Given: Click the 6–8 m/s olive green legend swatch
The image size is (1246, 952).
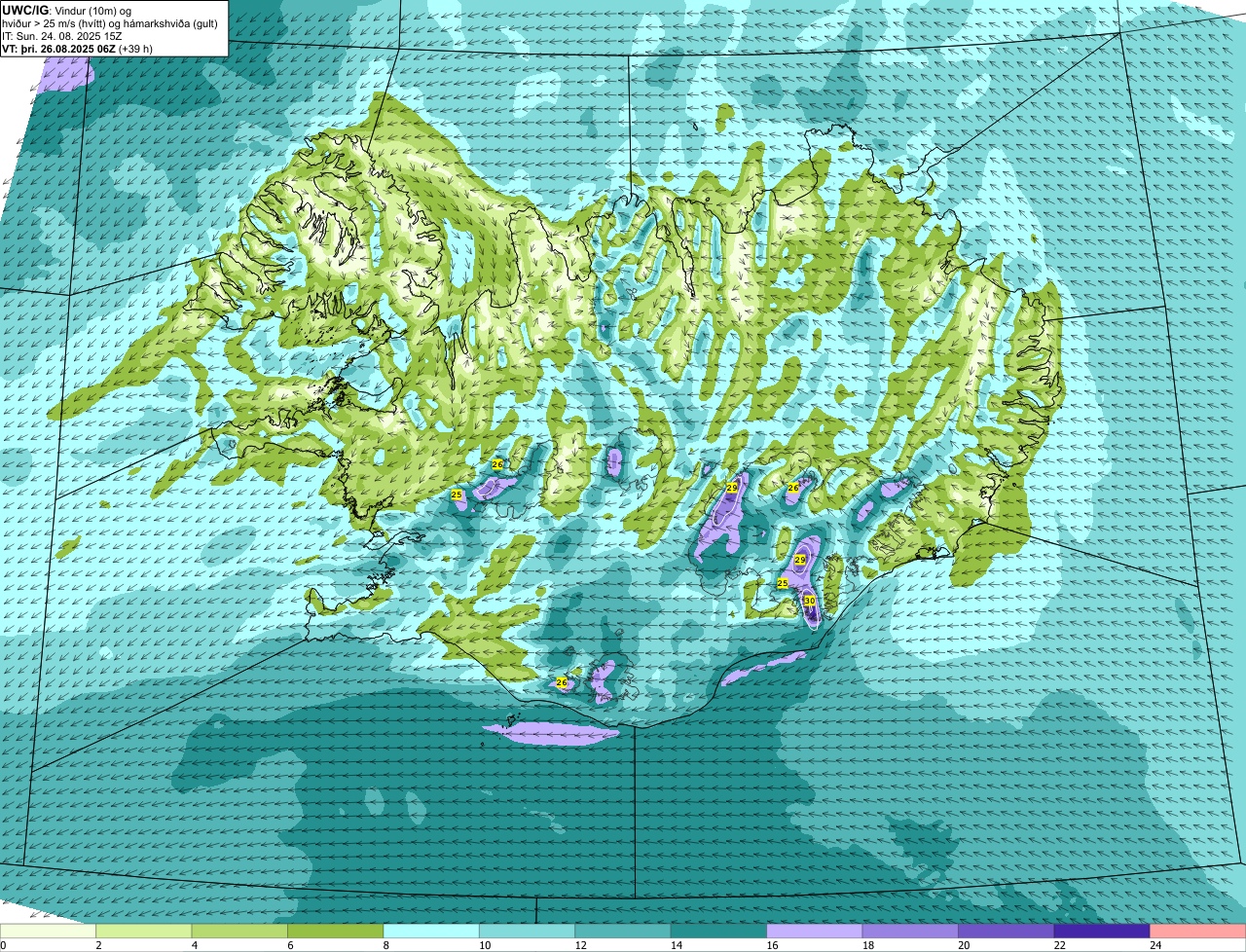Looking at the screenshot, I should 336,931.
